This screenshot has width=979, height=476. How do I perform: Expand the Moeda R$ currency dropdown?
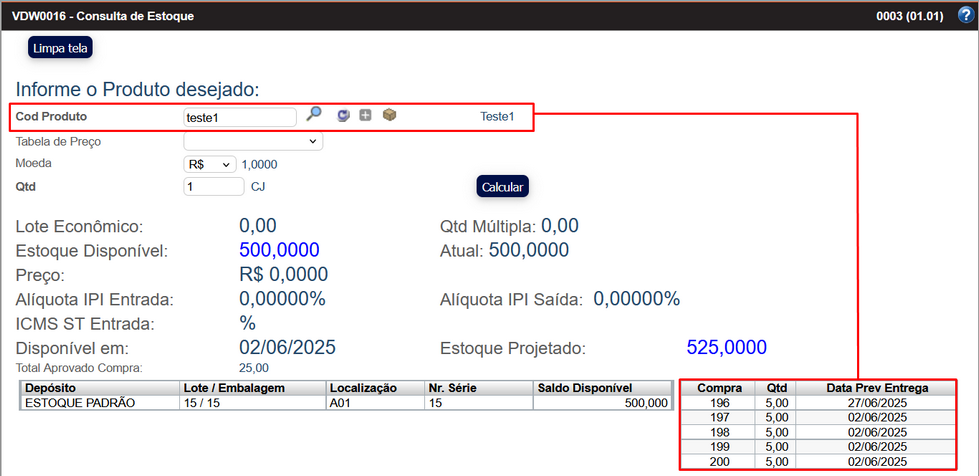click(x=209, y=164)
